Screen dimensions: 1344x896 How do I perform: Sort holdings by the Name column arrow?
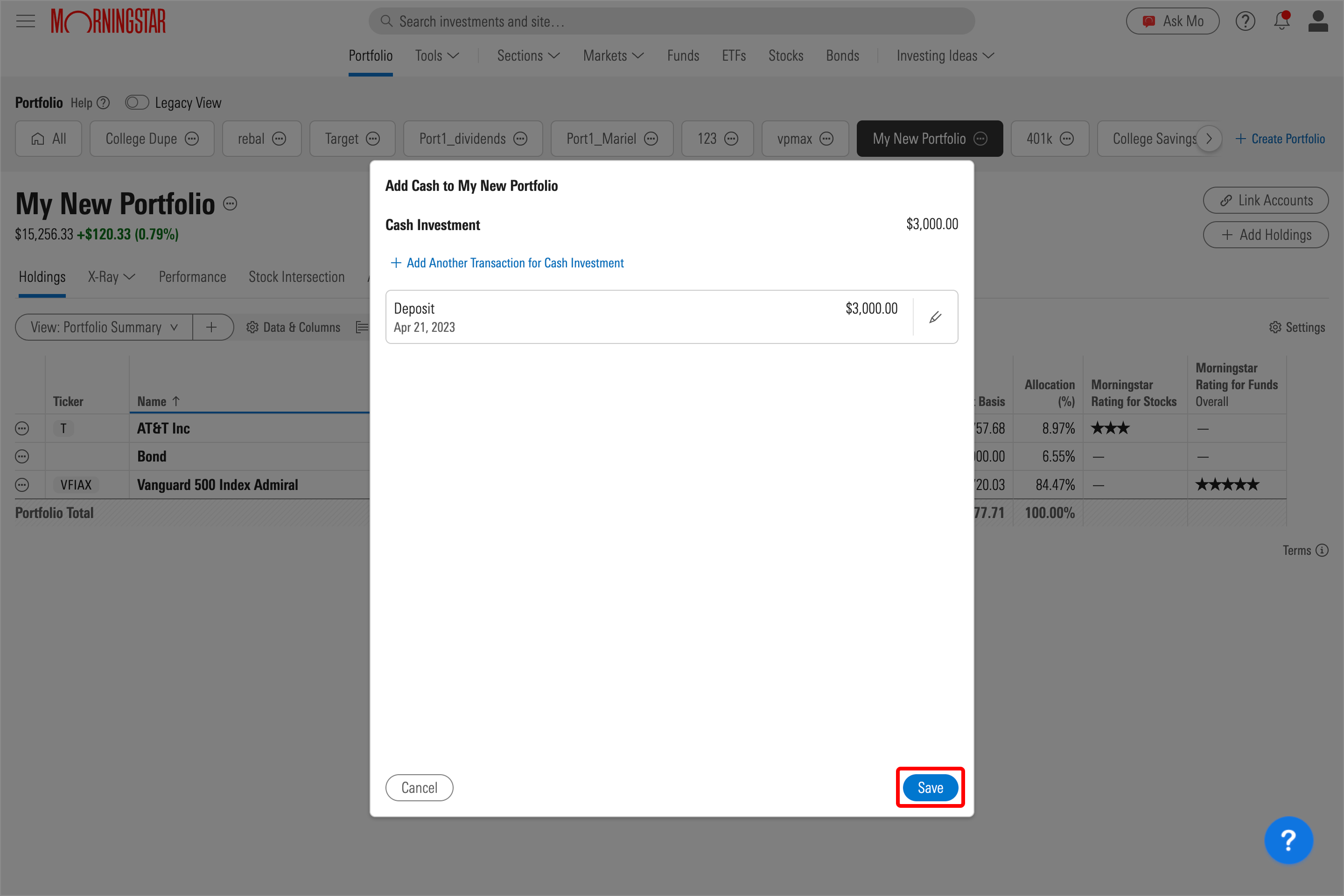tap(176, 401)
